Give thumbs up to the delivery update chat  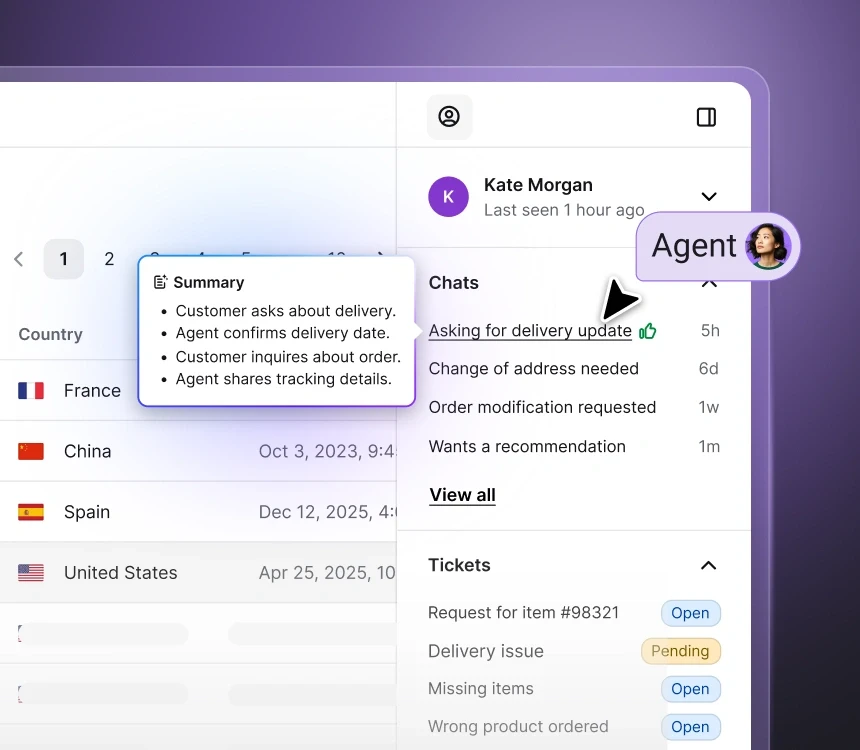647,330
